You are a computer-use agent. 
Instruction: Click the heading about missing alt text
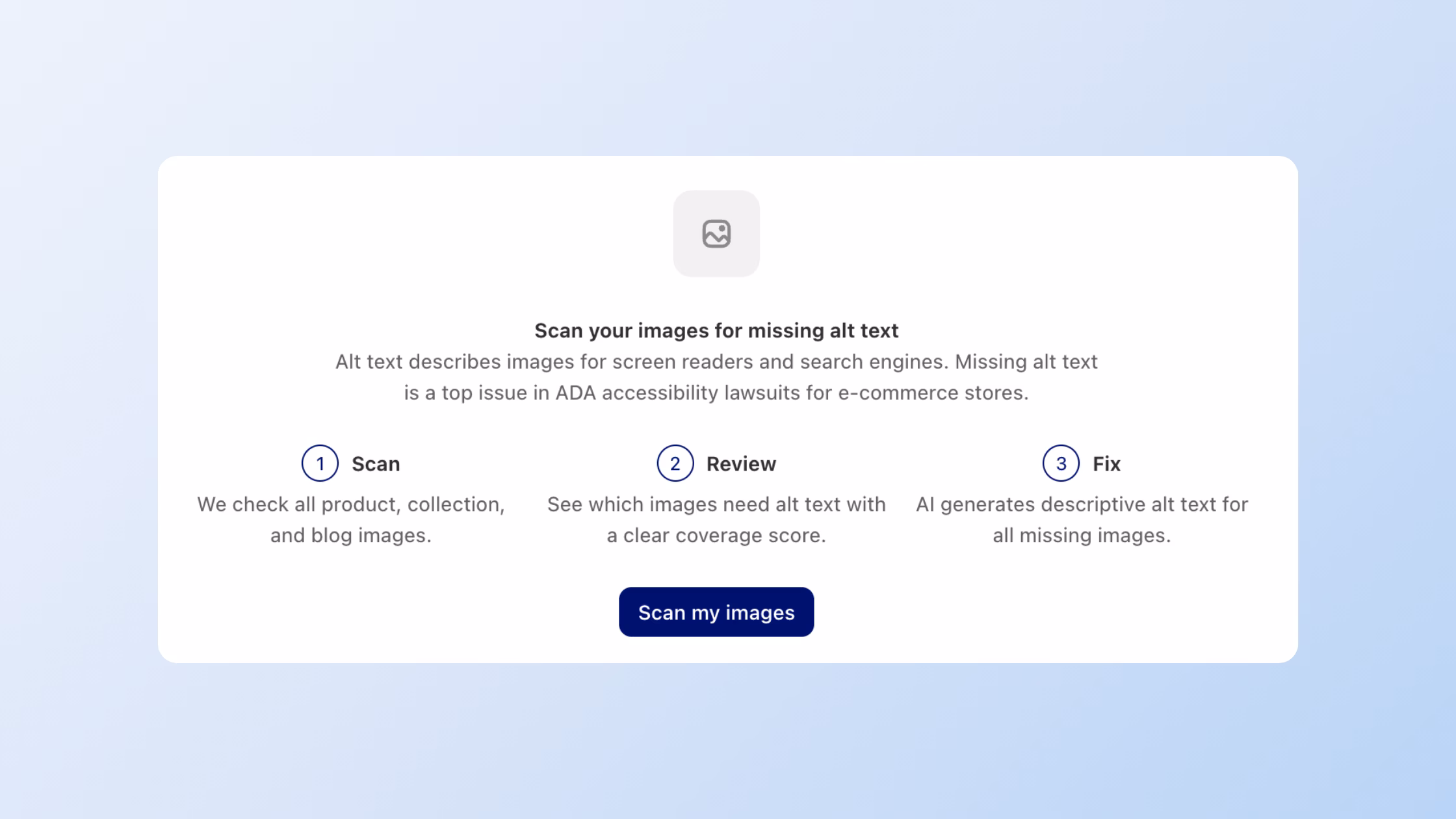(716, 330)
